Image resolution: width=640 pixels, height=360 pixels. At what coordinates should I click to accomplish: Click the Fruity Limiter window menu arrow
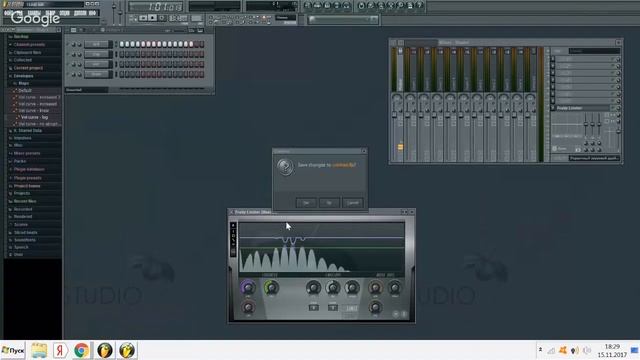(231, 212)
